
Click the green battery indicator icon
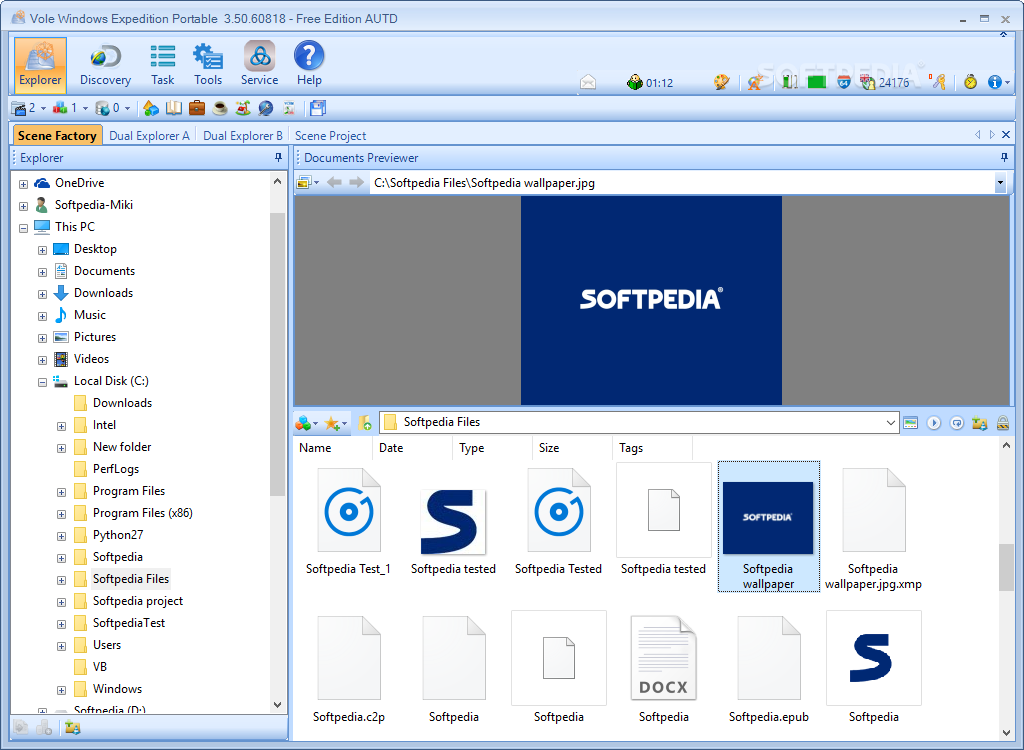(790, 82)
